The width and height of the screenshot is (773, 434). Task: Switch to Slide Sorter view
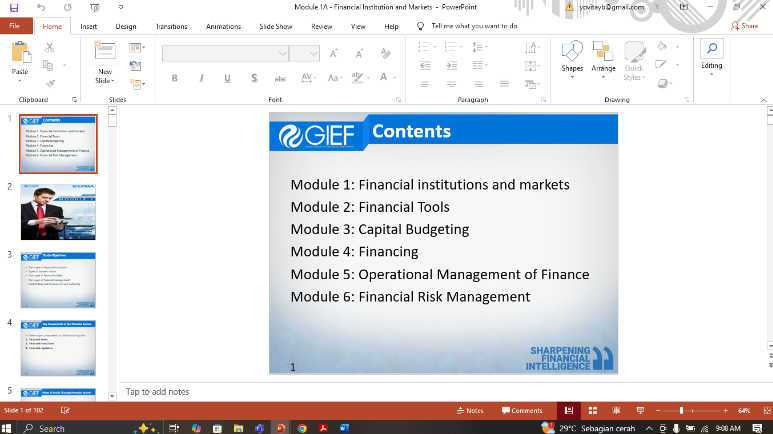tap(591, 410)
